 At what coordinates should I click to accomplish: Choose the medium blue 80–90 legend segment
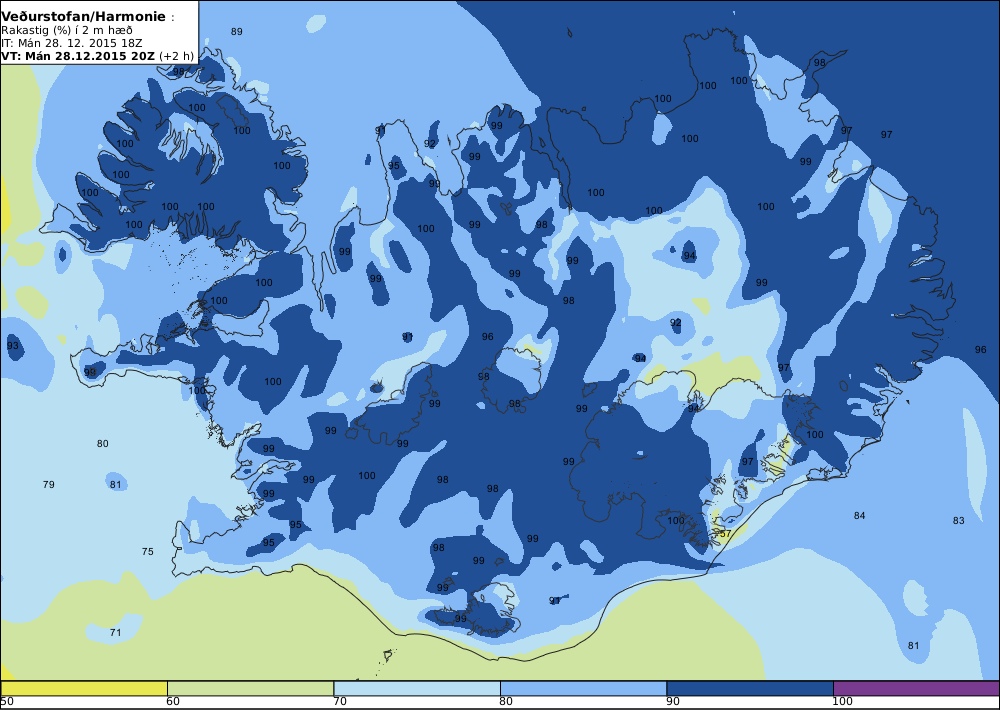583,688
